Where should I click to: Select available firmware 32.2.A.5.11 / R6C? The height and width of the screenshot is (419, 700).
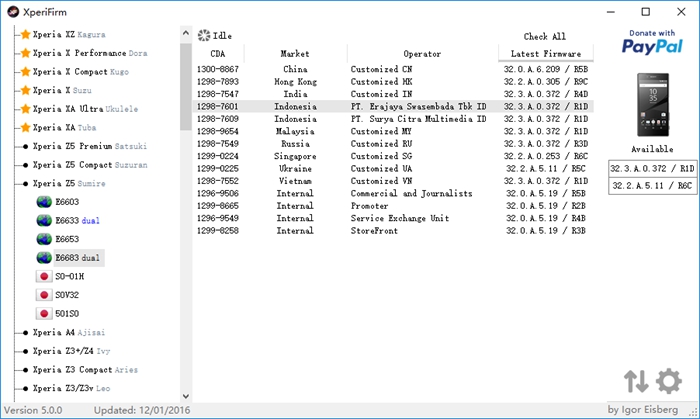[652, 186]
